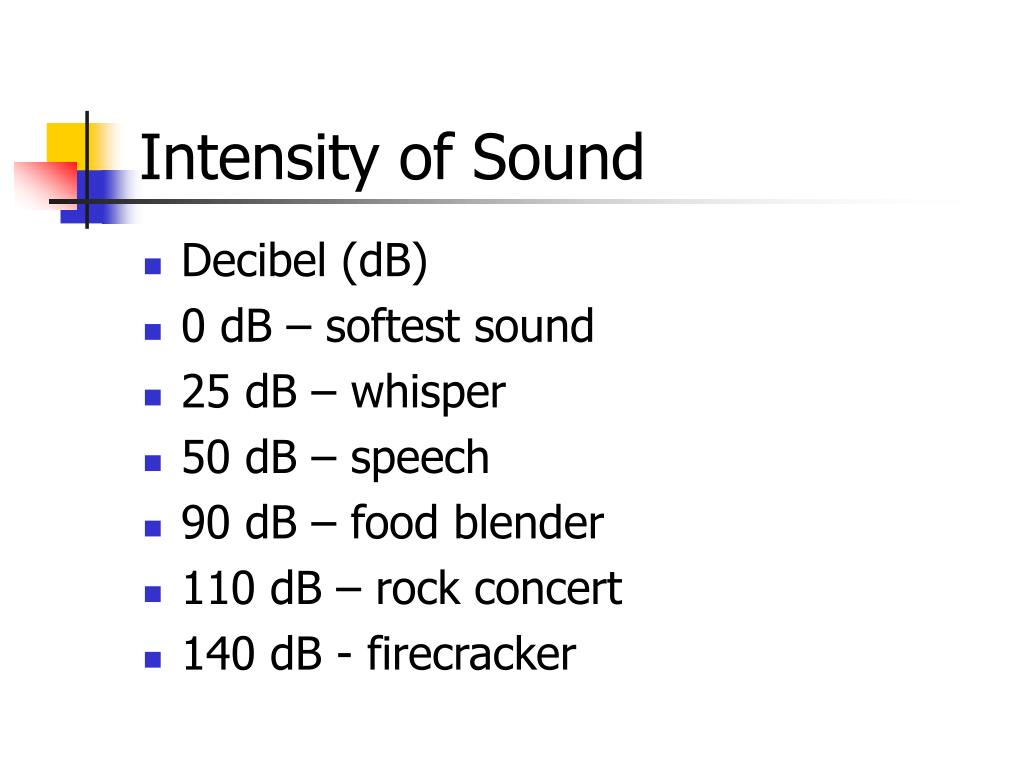Click the bullet marker beside 90 dB
1024x768 pixels.
click(153, 528)
